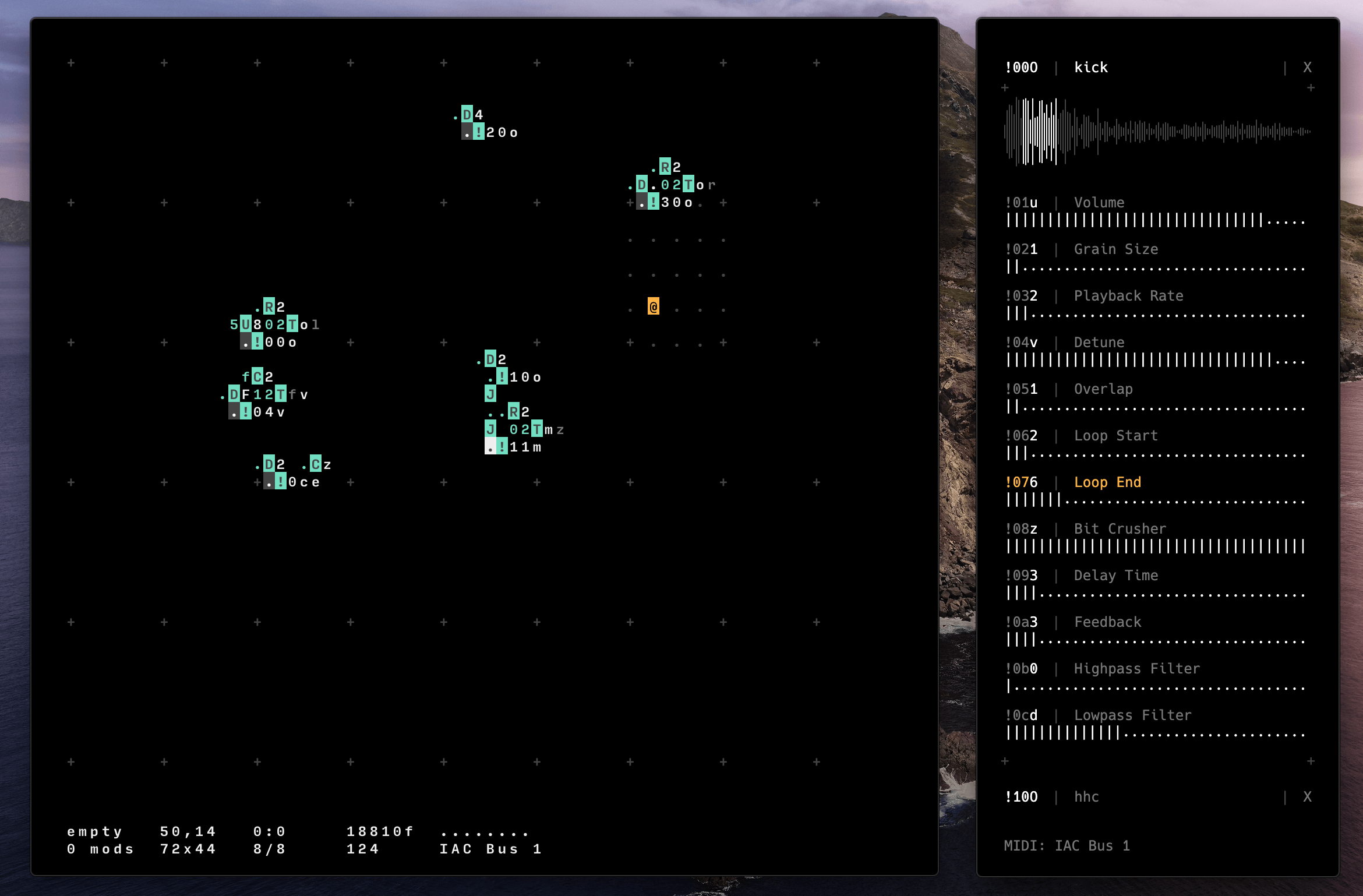This screenshot has width=1363, height=896.
Task: Click the X beside the kick sample
Action: 1307,68
